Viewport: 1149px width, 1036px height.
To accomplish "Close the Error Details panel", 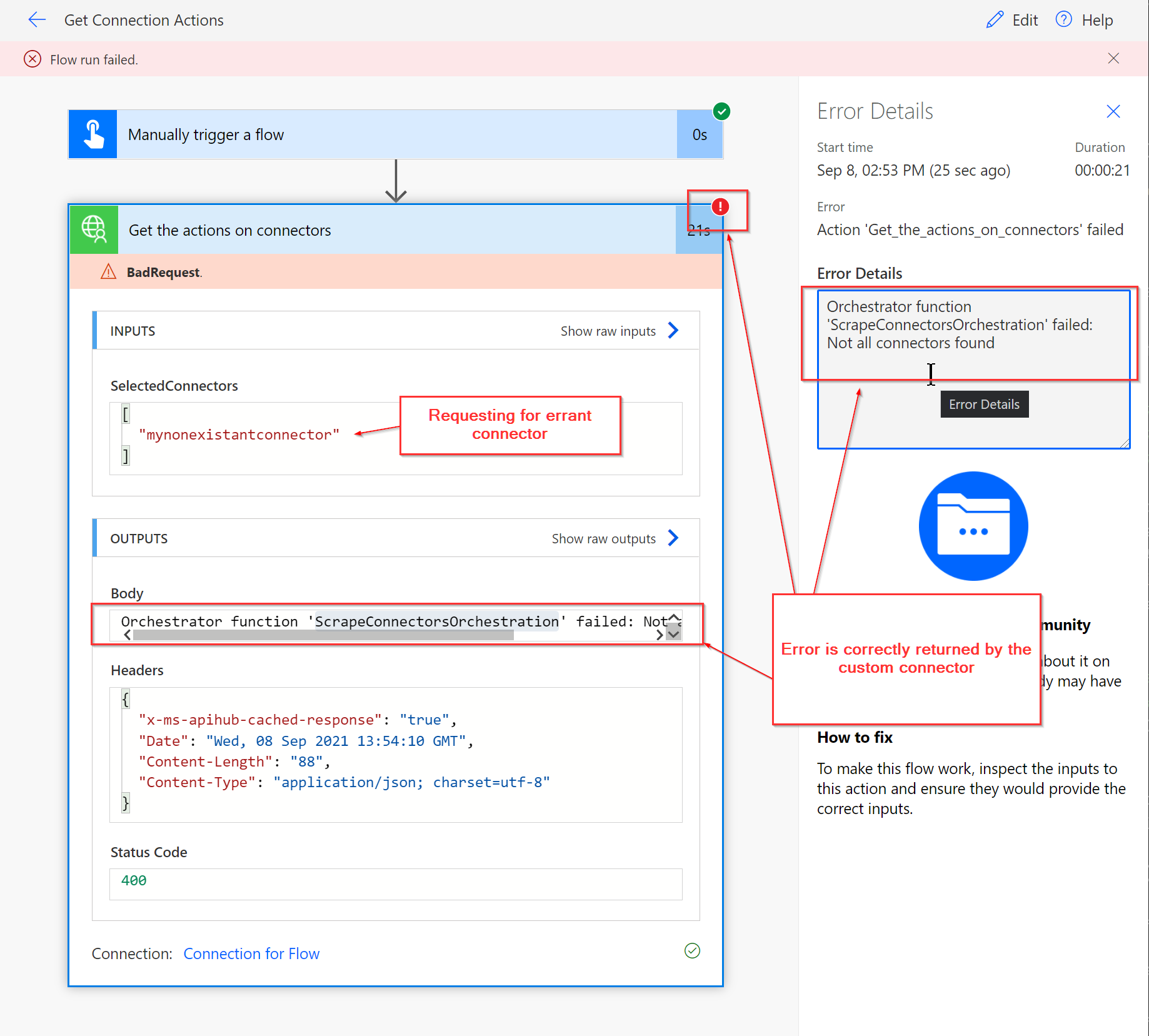I will [x=1113, y=111].
